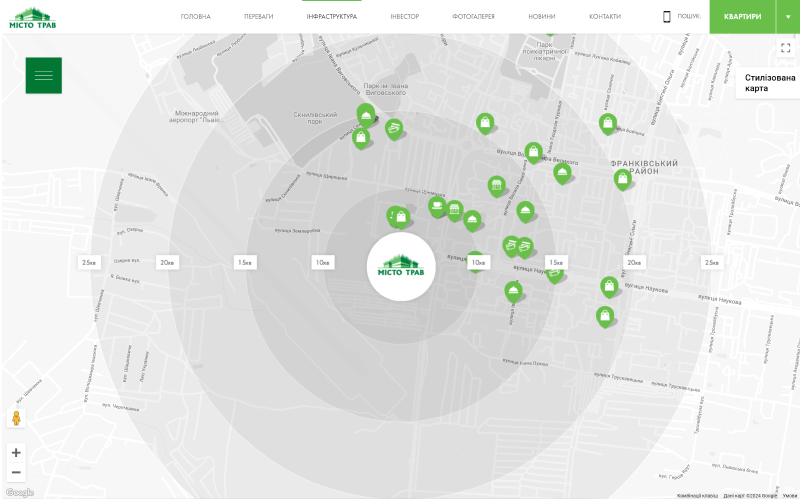The width and height of the screenshot is (800, 500).
Task: Open the left of two overlapping bank card markers
Action: pyautogui.click(x=510, y=246)
